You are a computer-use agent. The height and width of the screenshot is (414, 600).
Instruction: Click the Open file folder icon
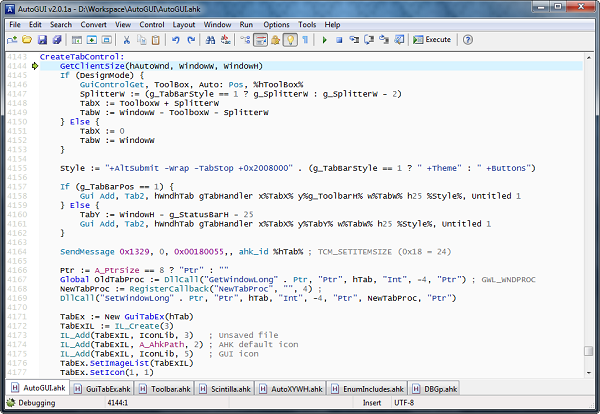click(x=27, y=40)
